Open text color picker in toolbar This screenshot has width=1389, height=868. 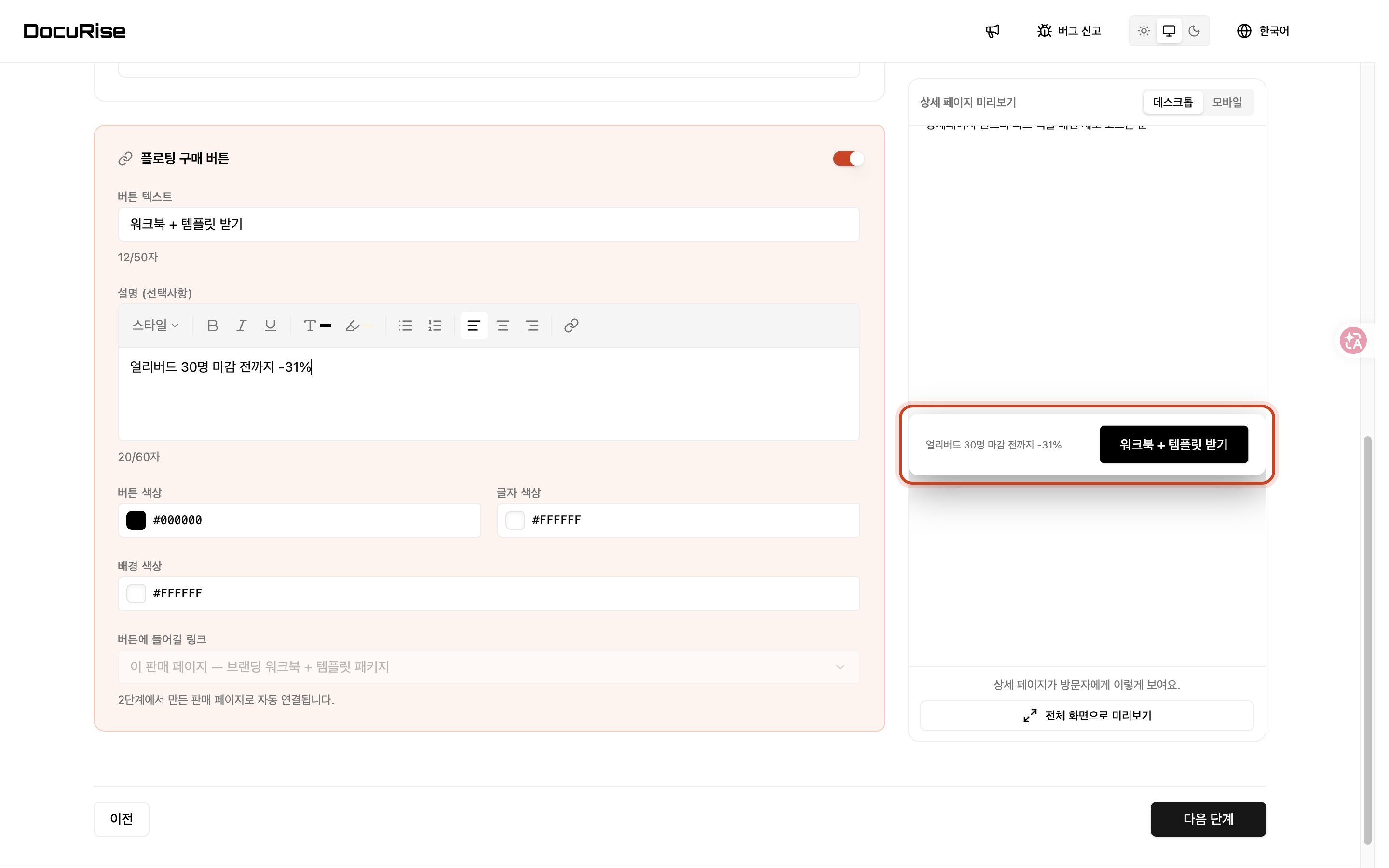(x=317, y=325)
